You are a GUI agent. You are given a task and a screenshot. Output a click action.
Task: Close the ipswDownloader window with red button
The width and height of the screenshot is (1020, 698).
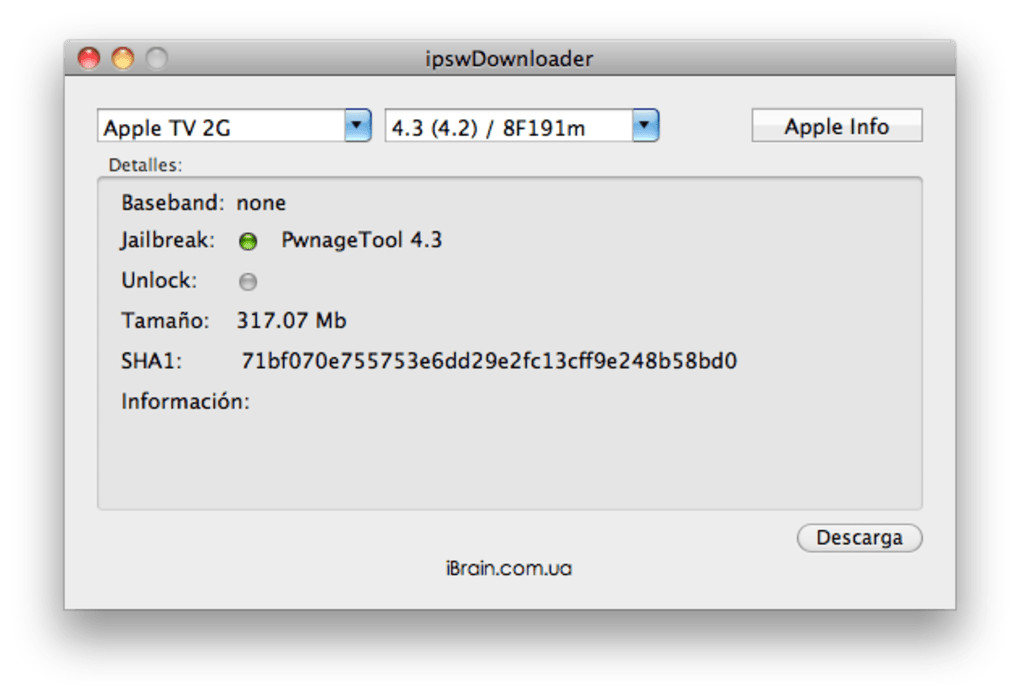(x=89, y=59)
